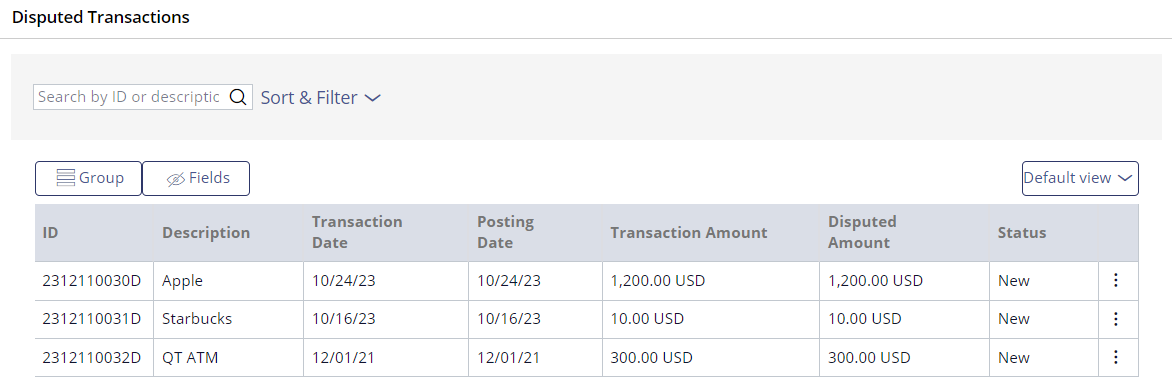The image size is (1172, 388).
Task: Select transaction ID 2312110030D
Action: pos(92,281)
